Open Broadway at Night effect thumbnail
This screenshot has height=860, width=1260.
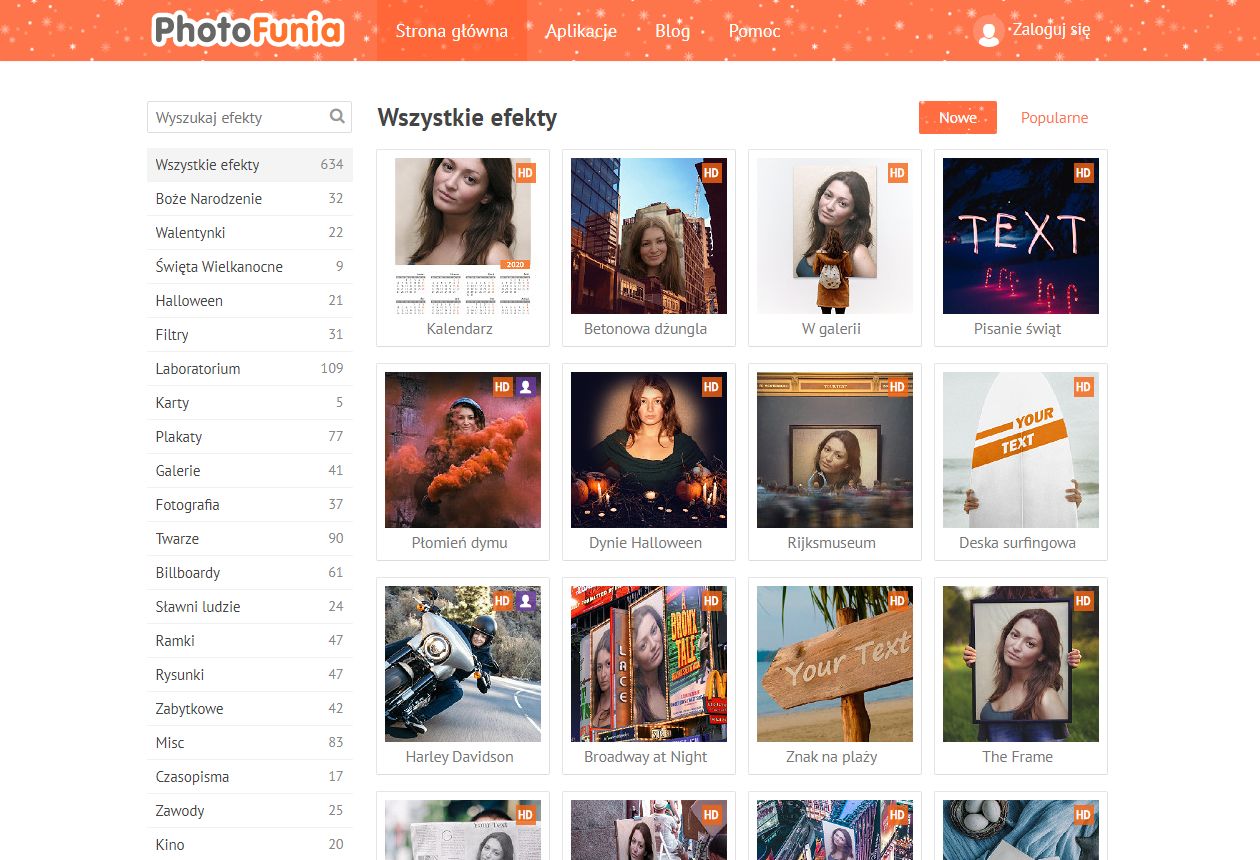coord(649,664)
